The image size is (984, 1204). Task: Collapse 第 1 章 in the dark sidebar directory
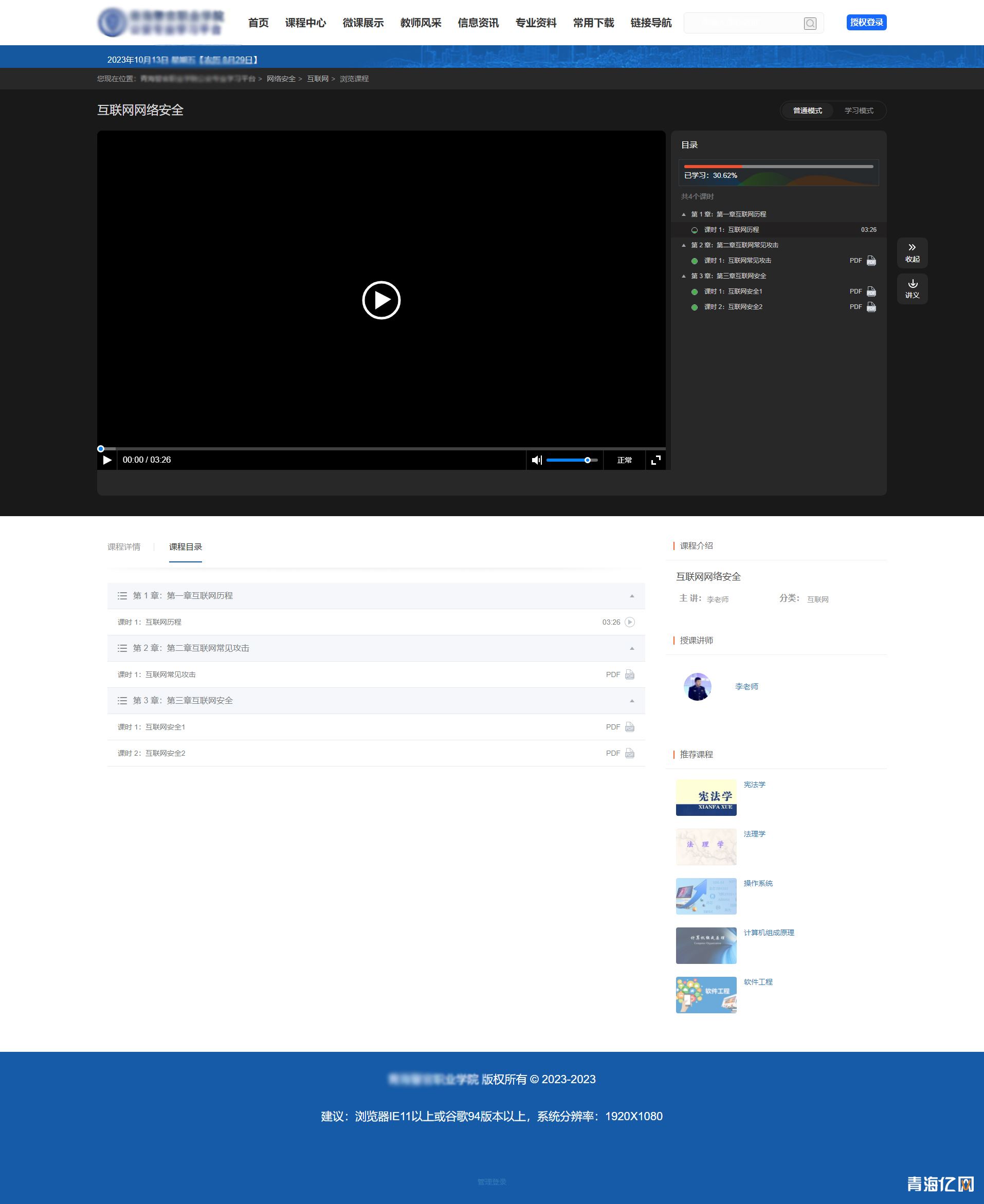[684, 214]
